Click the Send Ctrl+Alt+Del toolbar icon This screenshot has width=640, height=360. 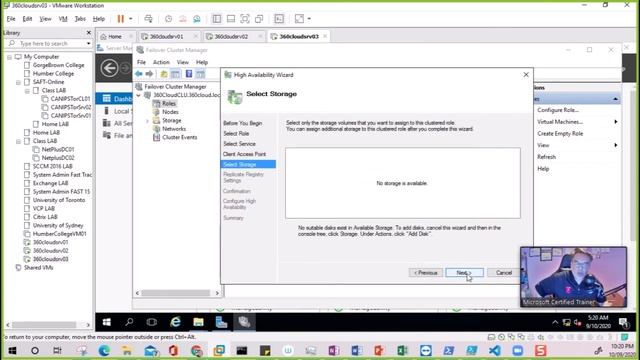pyautogui.click(x=148, y=19)
